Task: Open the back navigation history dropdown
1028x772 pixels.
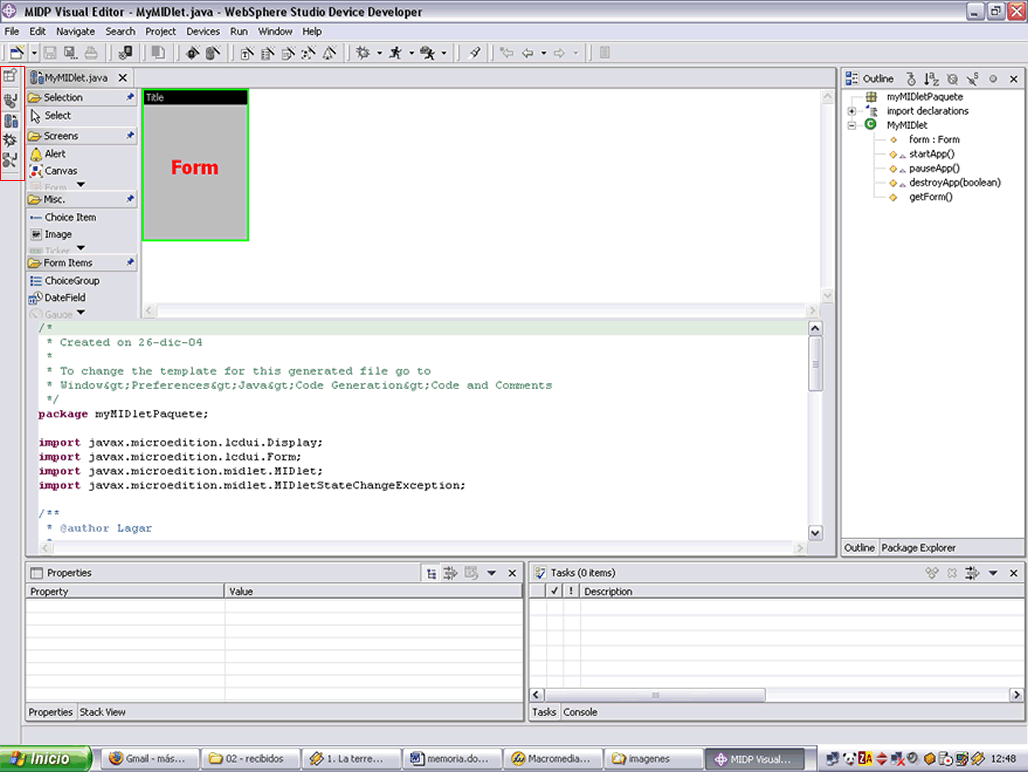Action: 544,54
